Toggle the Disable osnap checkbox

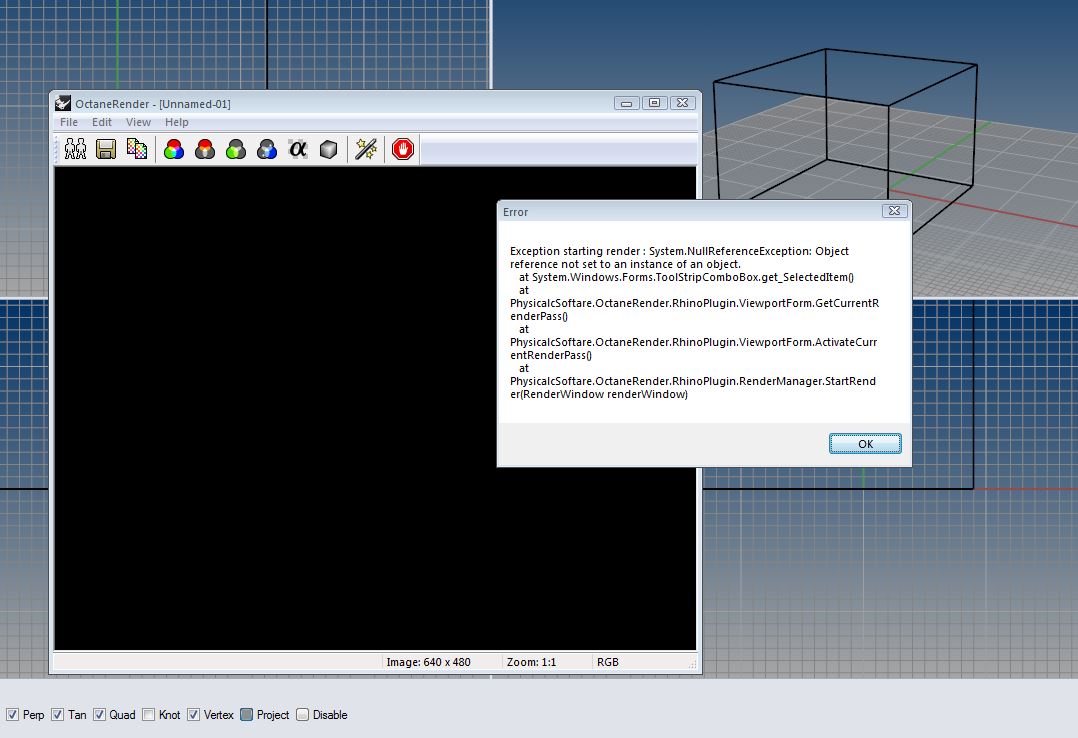point(302,715)
